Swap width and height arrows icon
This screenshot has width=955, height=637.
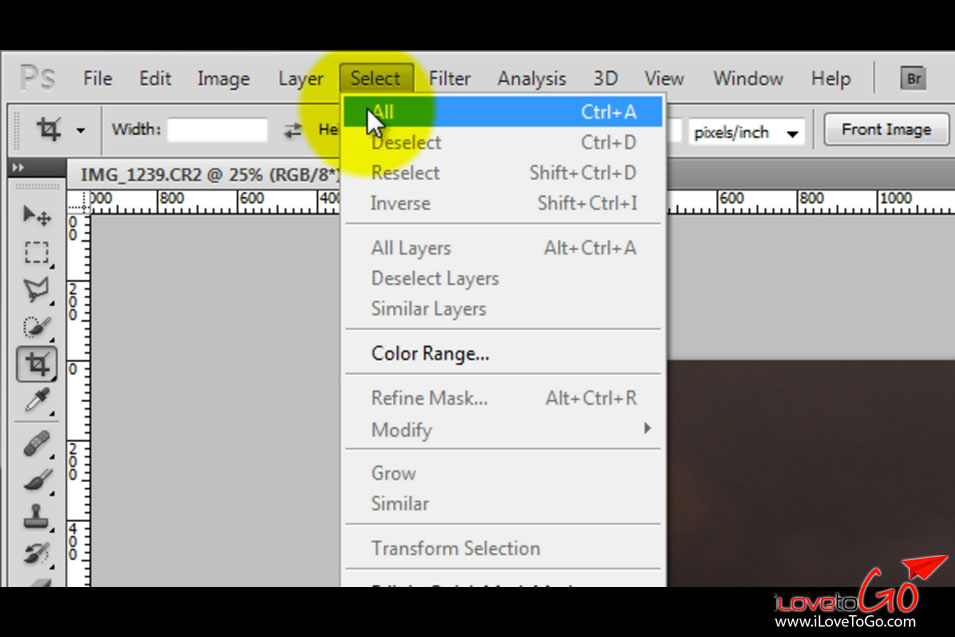pos(293,130)
